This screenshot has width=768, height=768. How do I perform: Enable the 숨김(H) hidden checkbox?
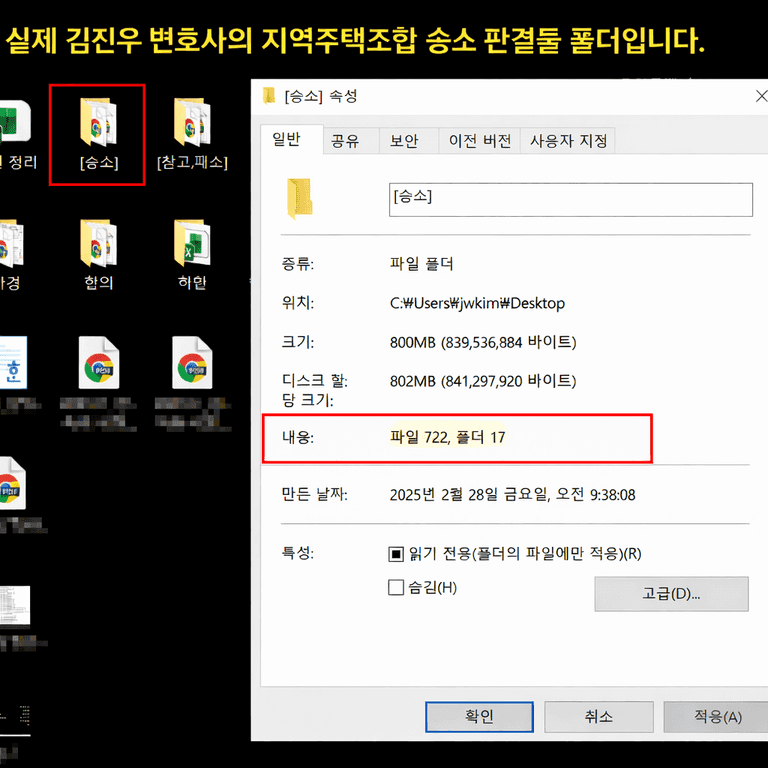point(396,588)
